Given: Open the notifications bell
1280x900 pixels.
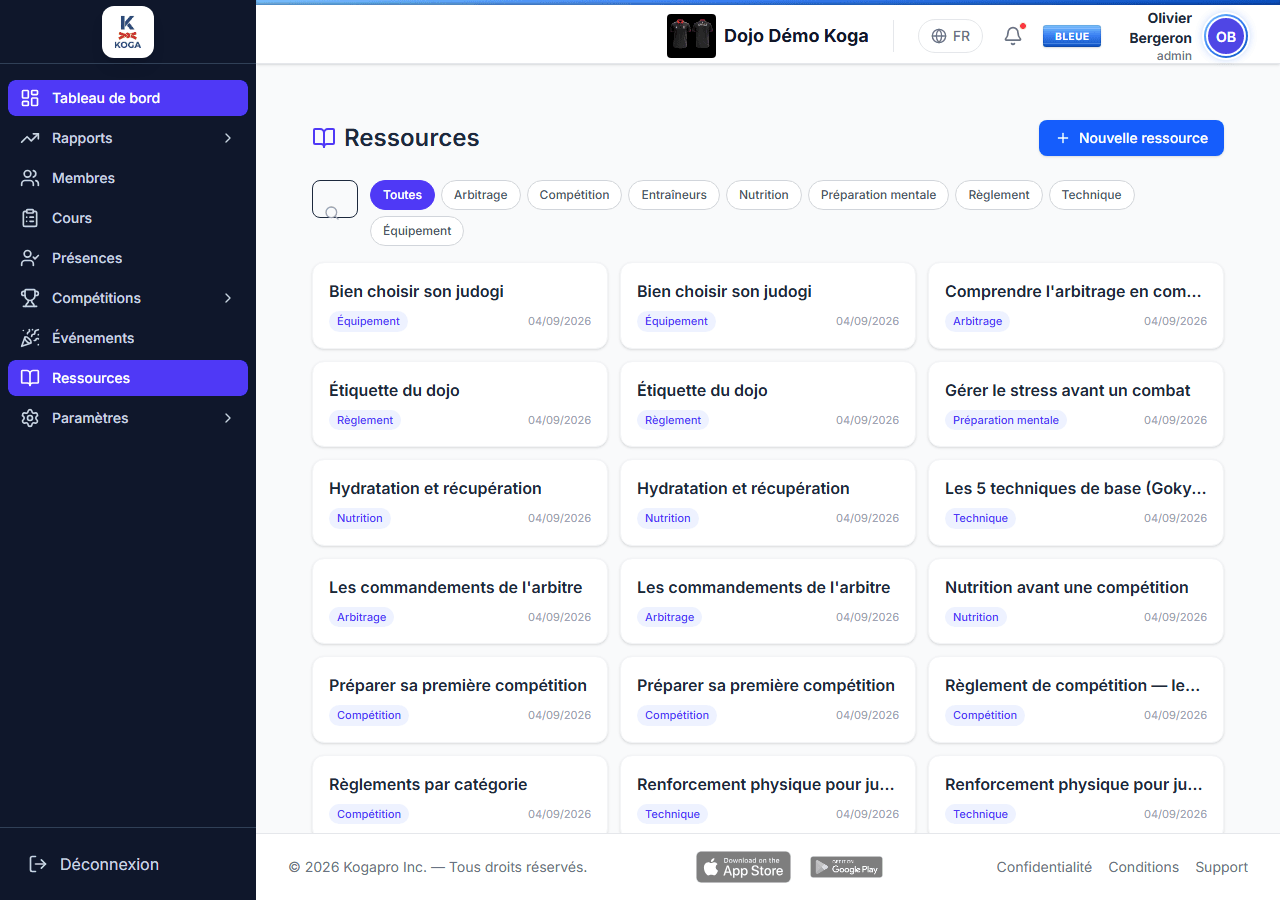Looking at the screenshot, I should tap(1013, 37).
